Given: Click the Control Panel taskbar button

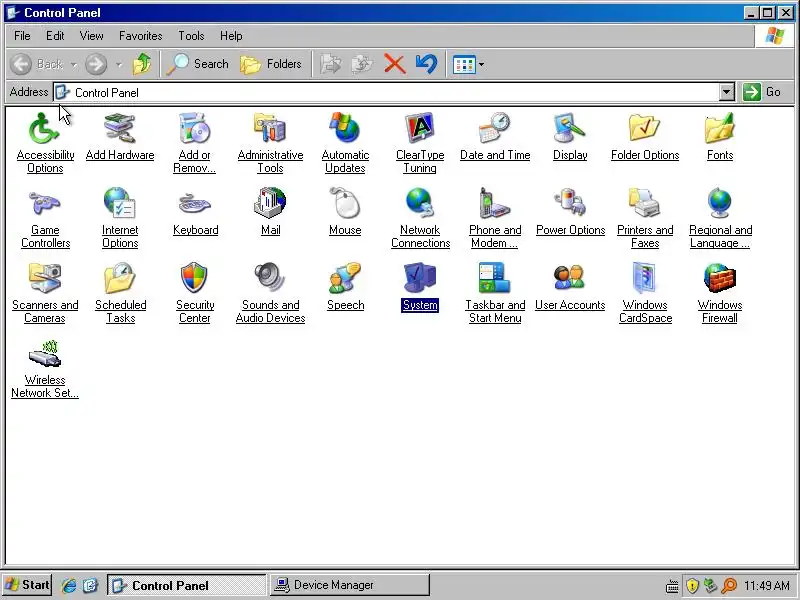Looking at the screenshot, I should coord(187,585).
